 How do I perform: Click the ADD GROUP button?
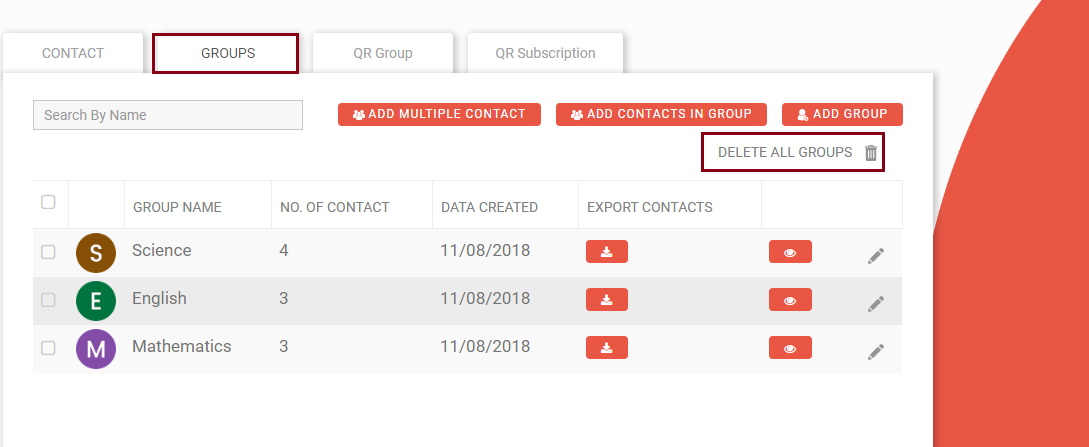coord(842,115)
